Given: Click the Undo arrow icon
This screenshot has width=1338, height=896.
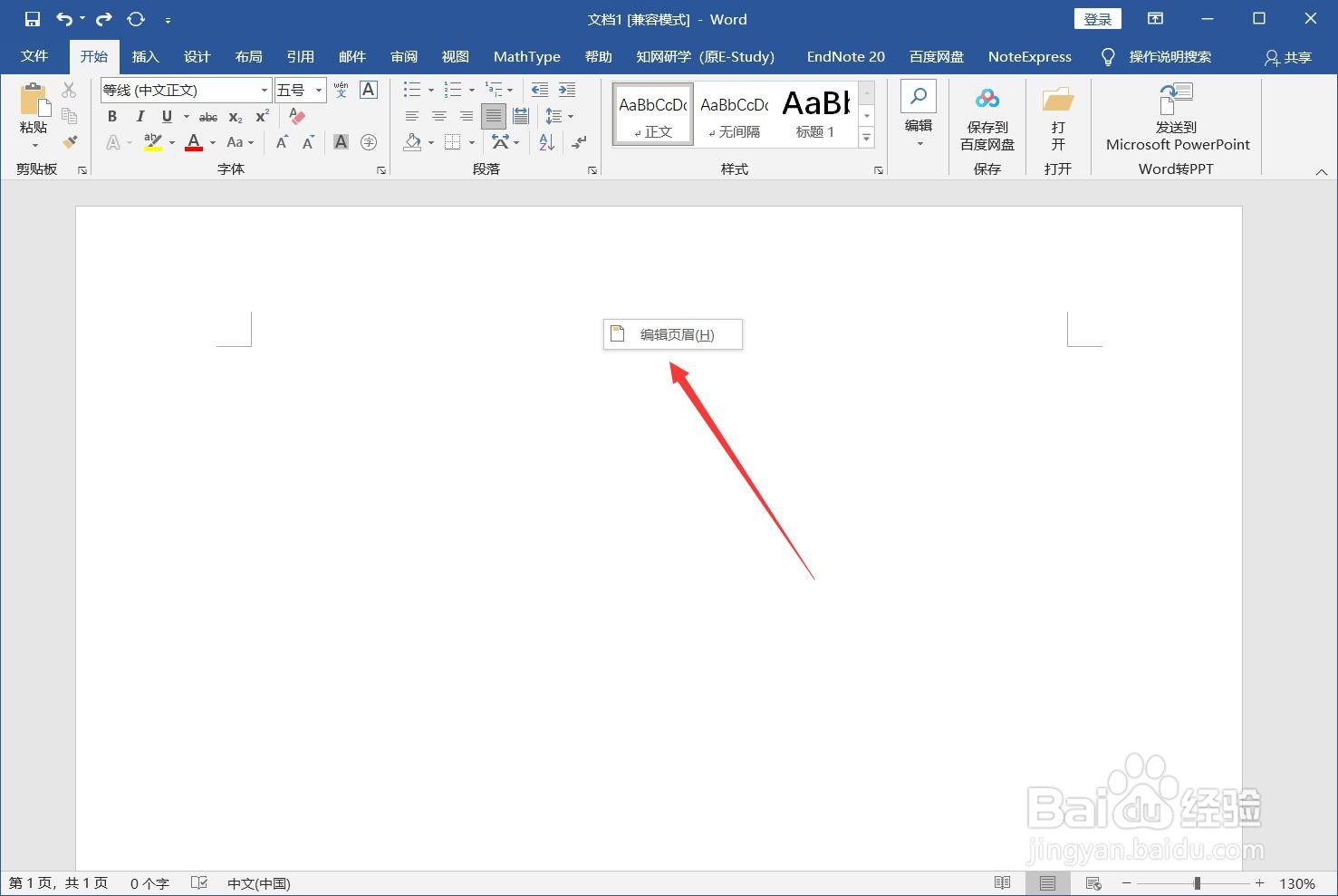Looking at the screenshot, I should click(64, 19).
